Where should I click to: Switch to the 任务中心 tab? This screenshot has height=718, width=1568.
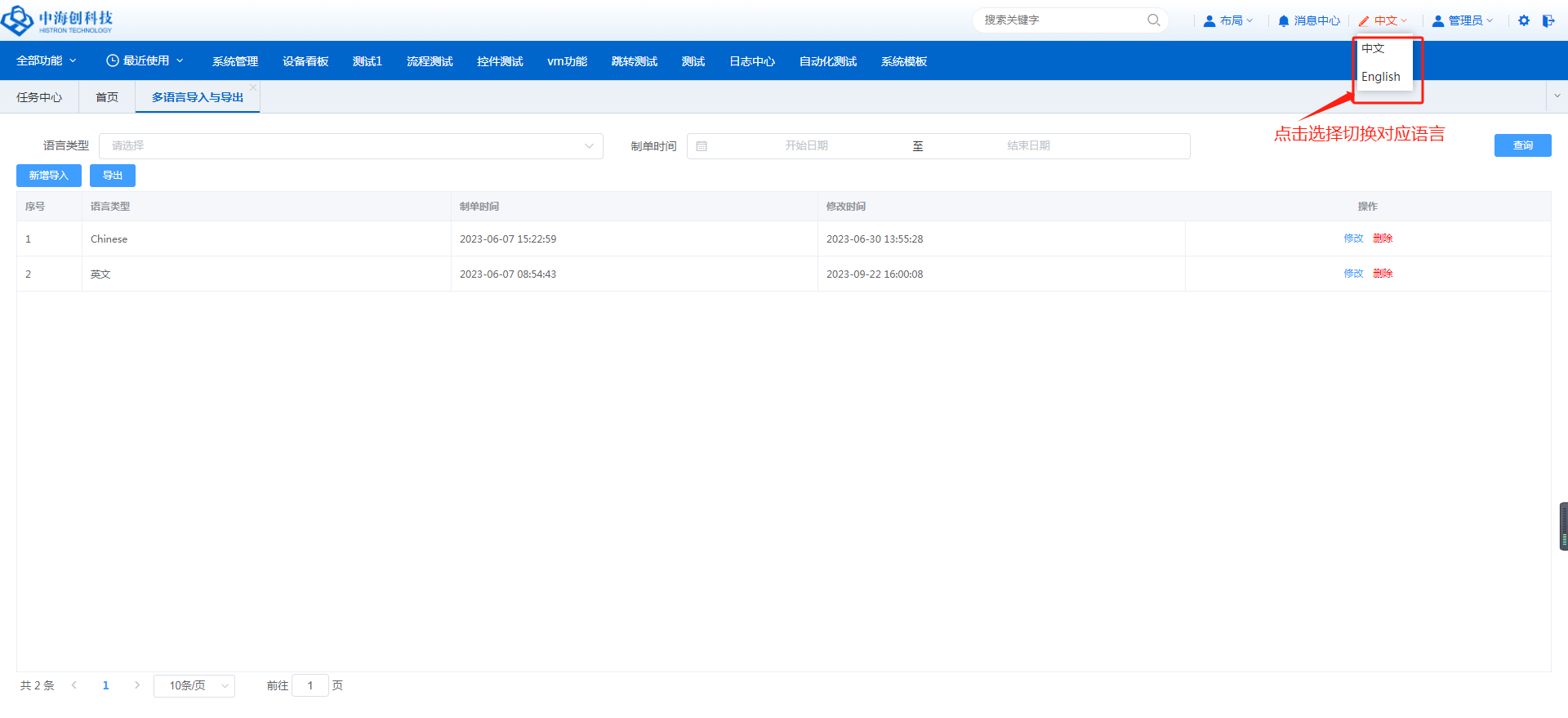coord(39,97)
